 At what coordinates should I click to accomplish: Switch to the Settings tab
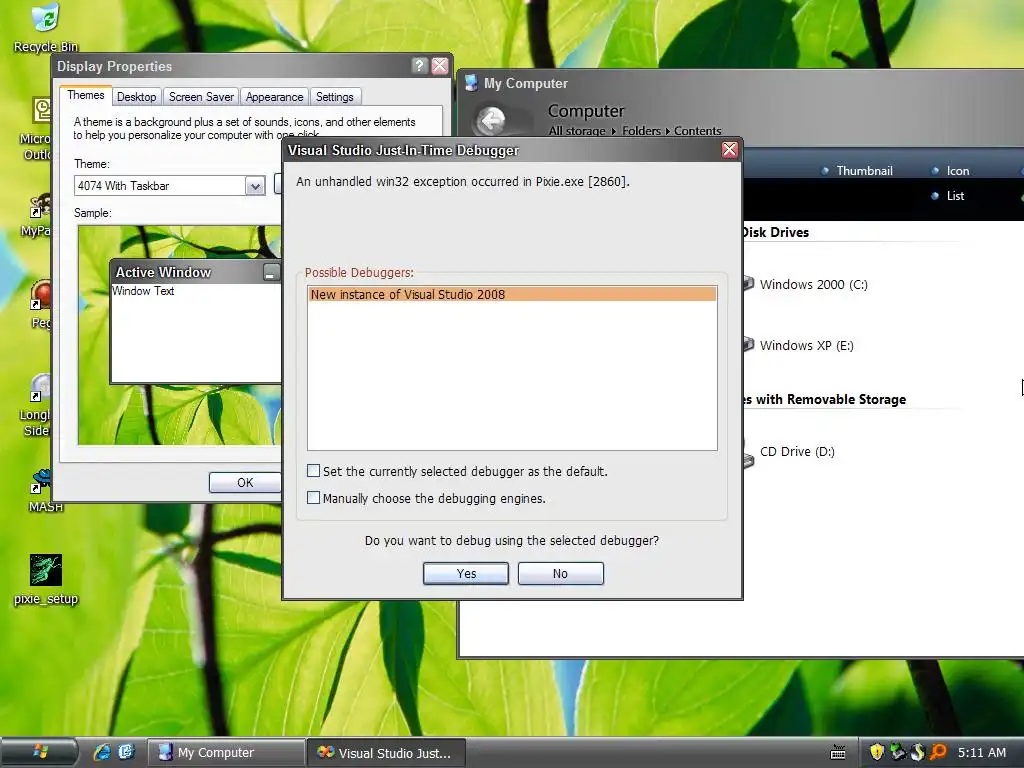(334, 97)
